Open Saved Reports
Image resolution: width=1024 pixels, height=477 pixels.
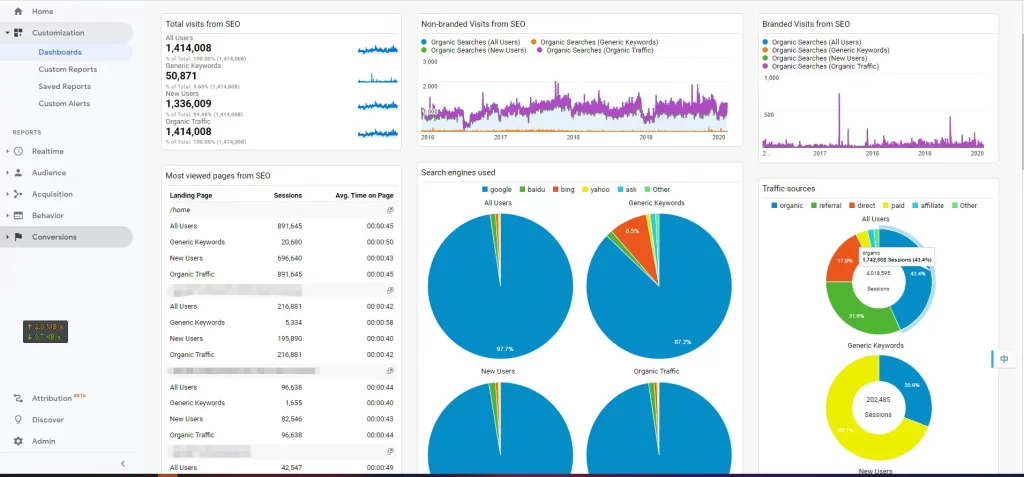click(65, 86)
